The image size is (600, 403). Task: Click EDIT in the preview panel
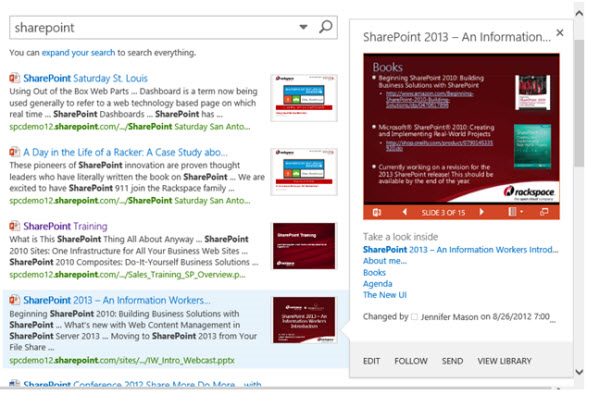tap(371, 361)
